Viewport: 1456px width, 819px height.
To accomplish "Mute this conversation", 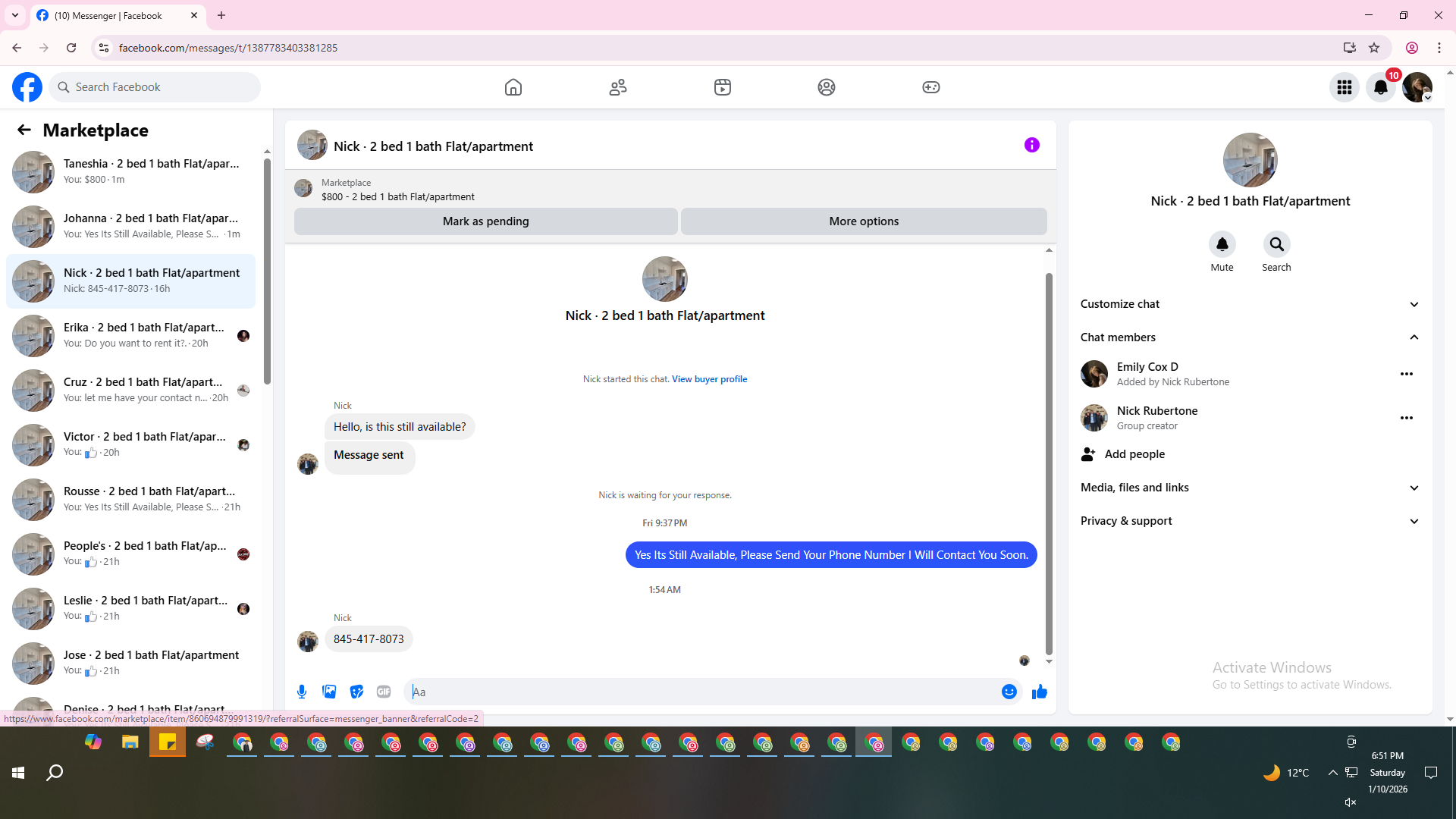I will [x=1222, y=245].
